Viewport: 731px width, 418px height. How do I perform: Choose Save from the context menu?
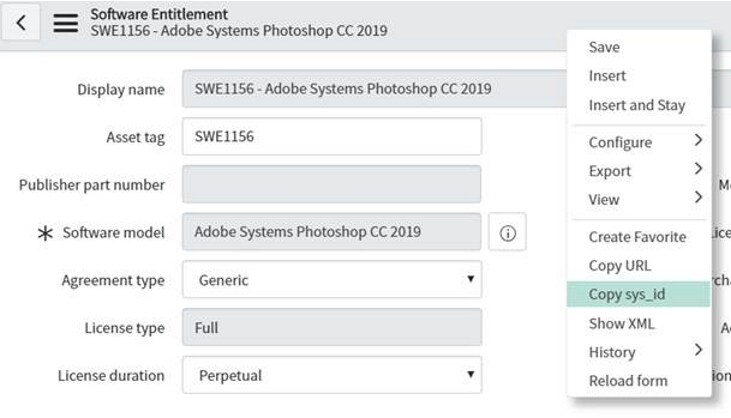[604, 47]
